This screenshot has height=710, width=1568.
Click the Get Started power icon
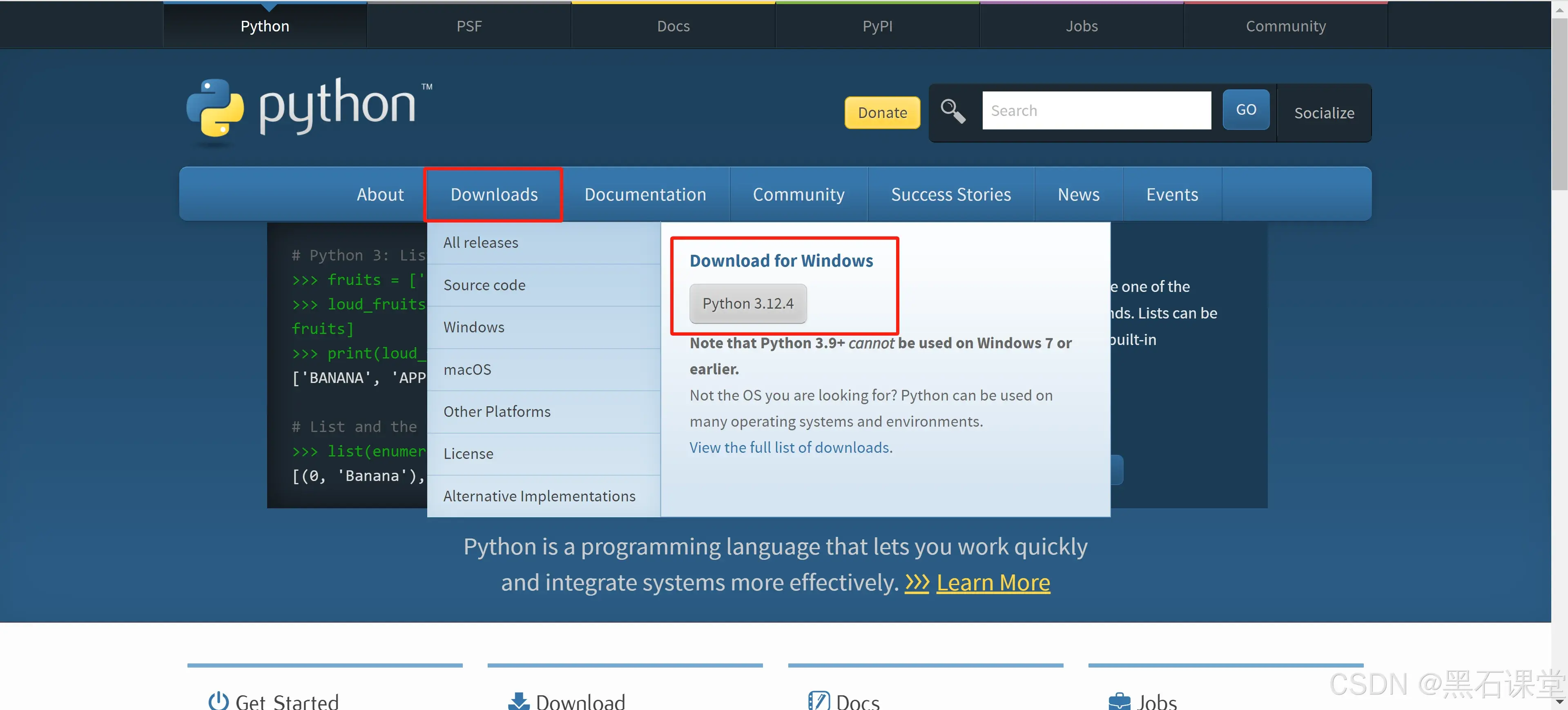[219, 701]
